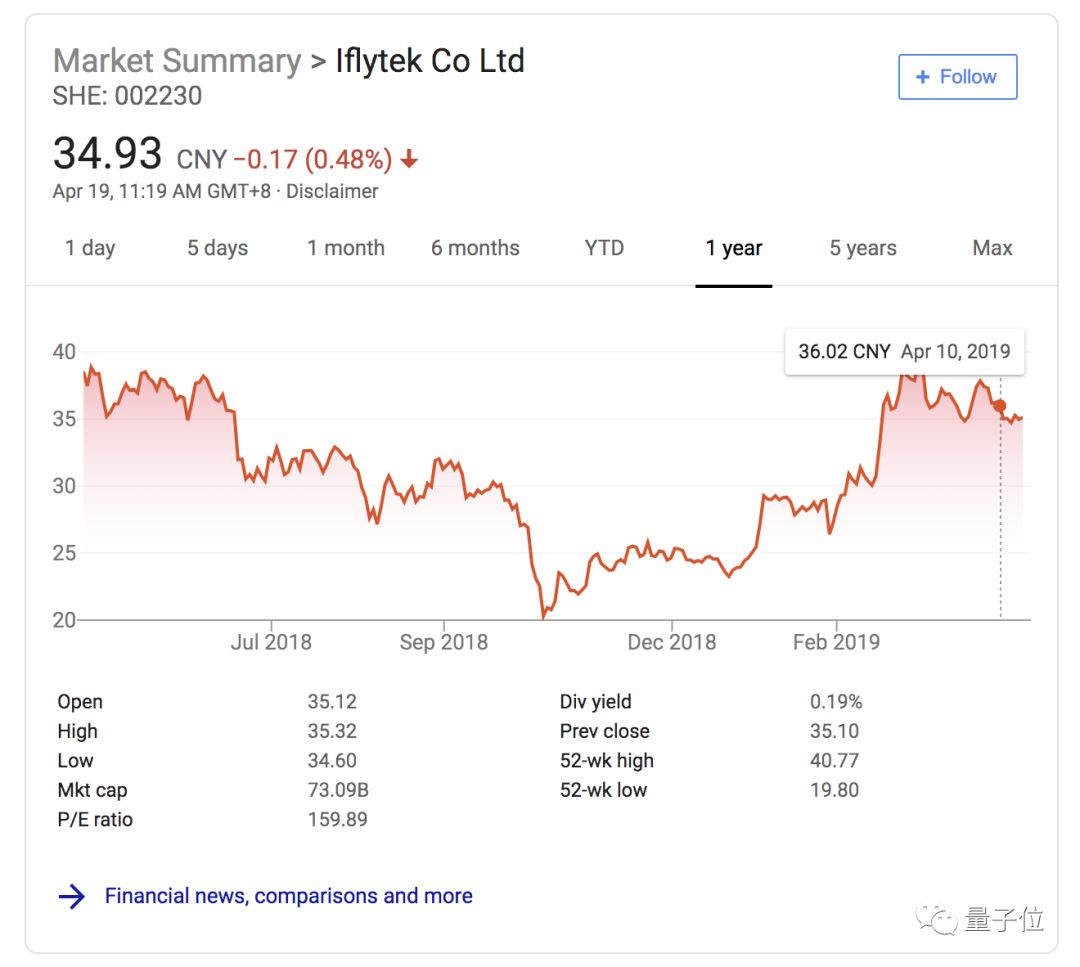The image size is (1080, 967).
Task: Click the Follow button
Action: coord(957,77)
